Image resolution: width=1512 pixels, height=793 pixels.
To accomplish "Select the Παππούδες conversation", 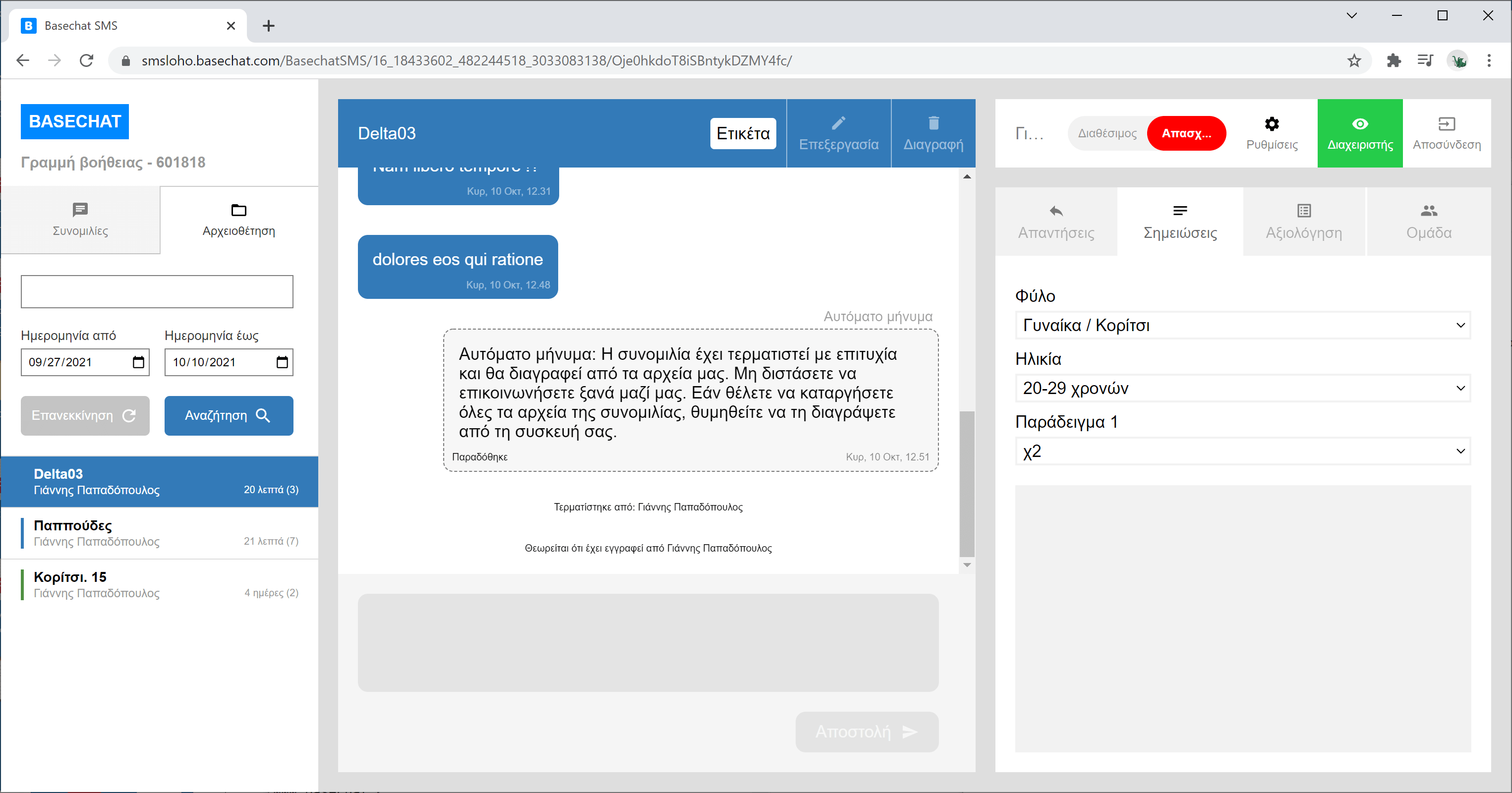I will tap(160, 533).
